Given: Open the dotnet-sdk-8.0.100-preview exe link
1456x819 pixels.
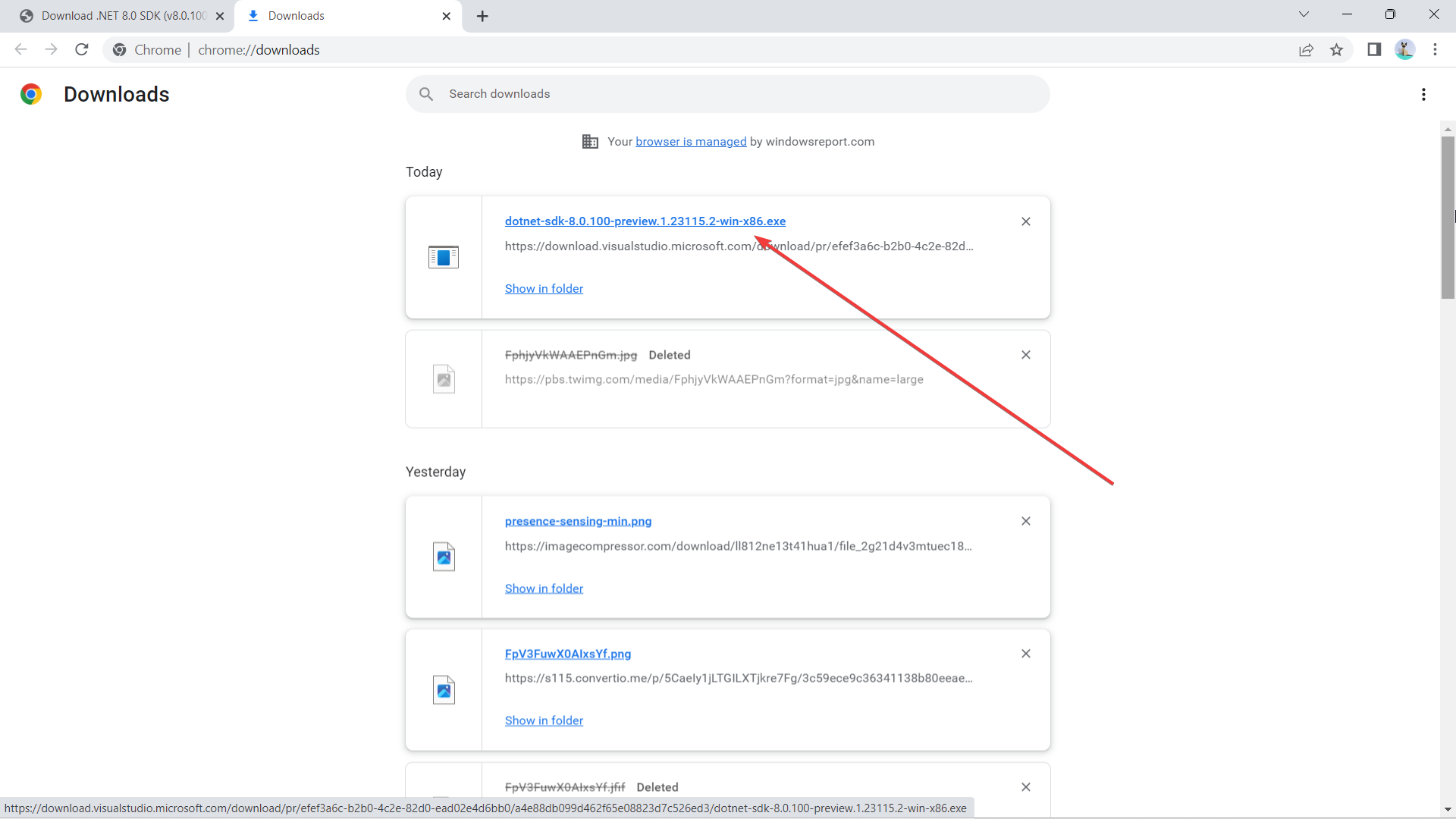Looking at the screenshot, I should click(645, 221).
